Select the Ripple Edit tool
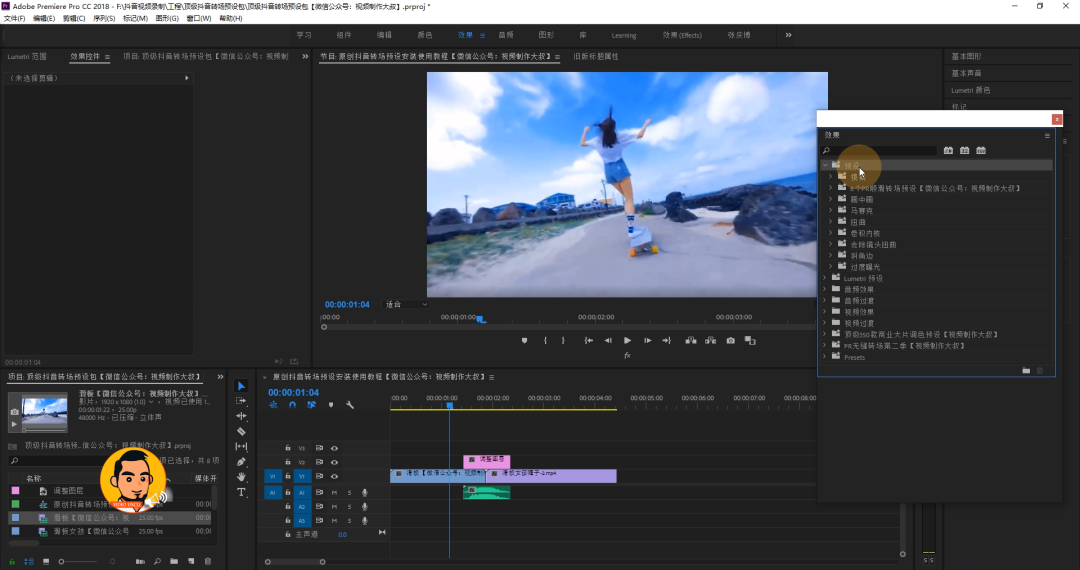 click(x=241, y=416)
